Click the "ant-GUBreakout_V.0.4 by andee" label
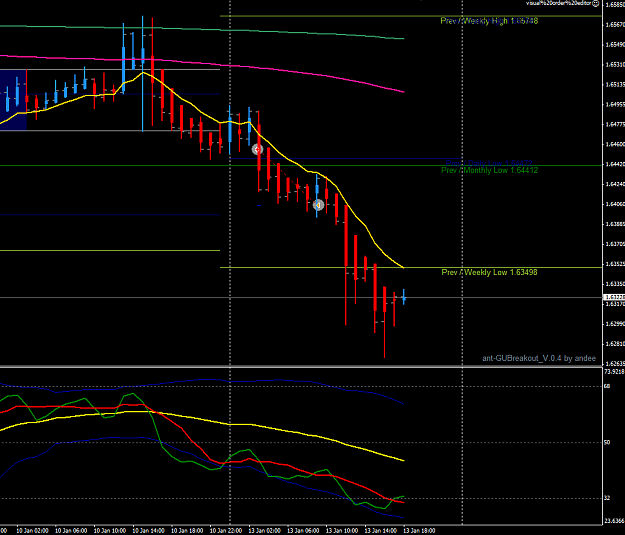 [x=539, y=358]
